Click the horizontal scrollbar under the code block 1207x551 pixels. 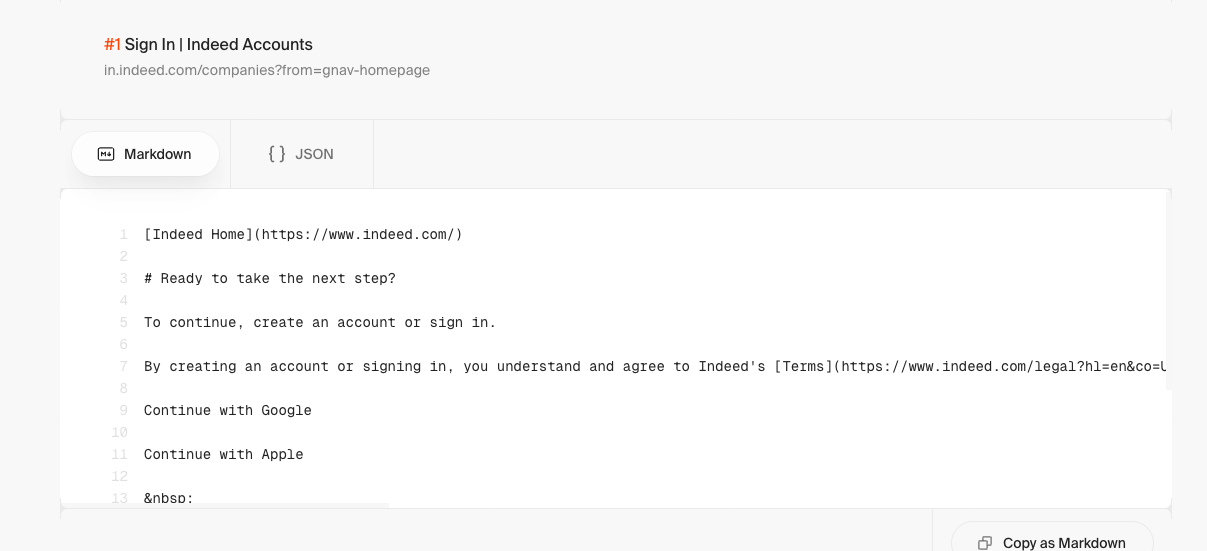[x=225, y=505]
